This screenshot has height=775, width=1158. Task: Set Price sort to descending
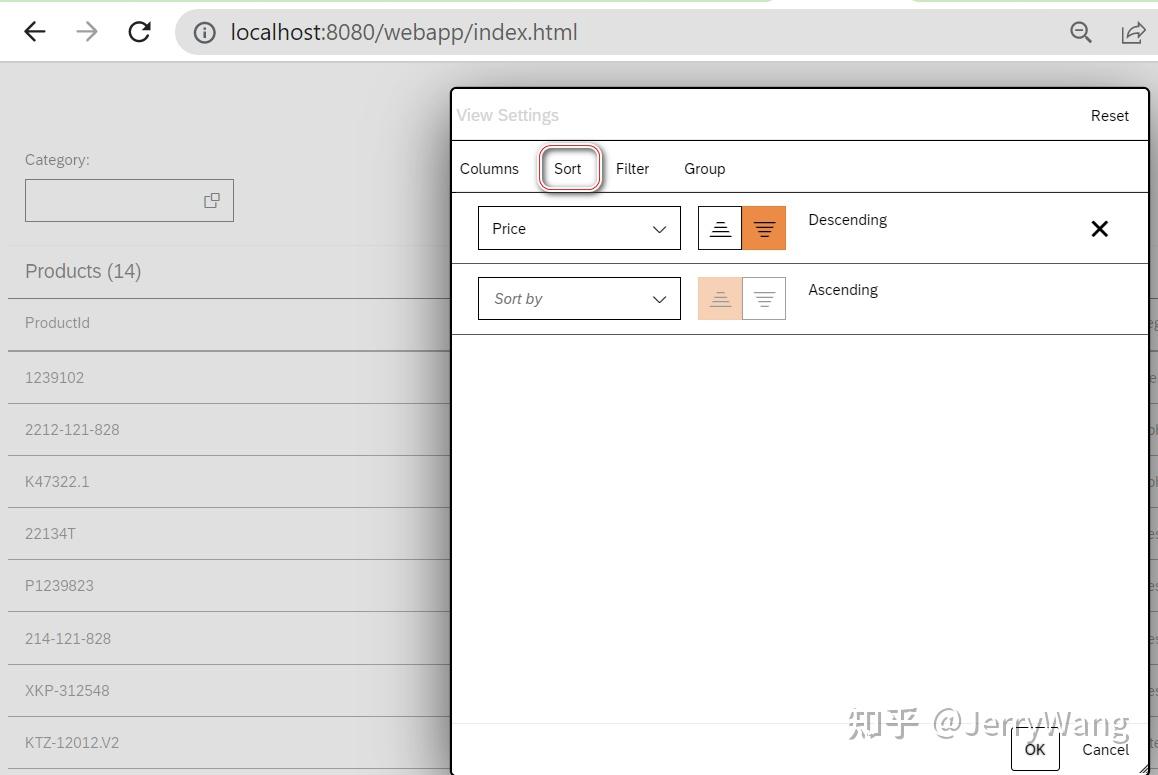pyautogui.click(x=764, y=228)
